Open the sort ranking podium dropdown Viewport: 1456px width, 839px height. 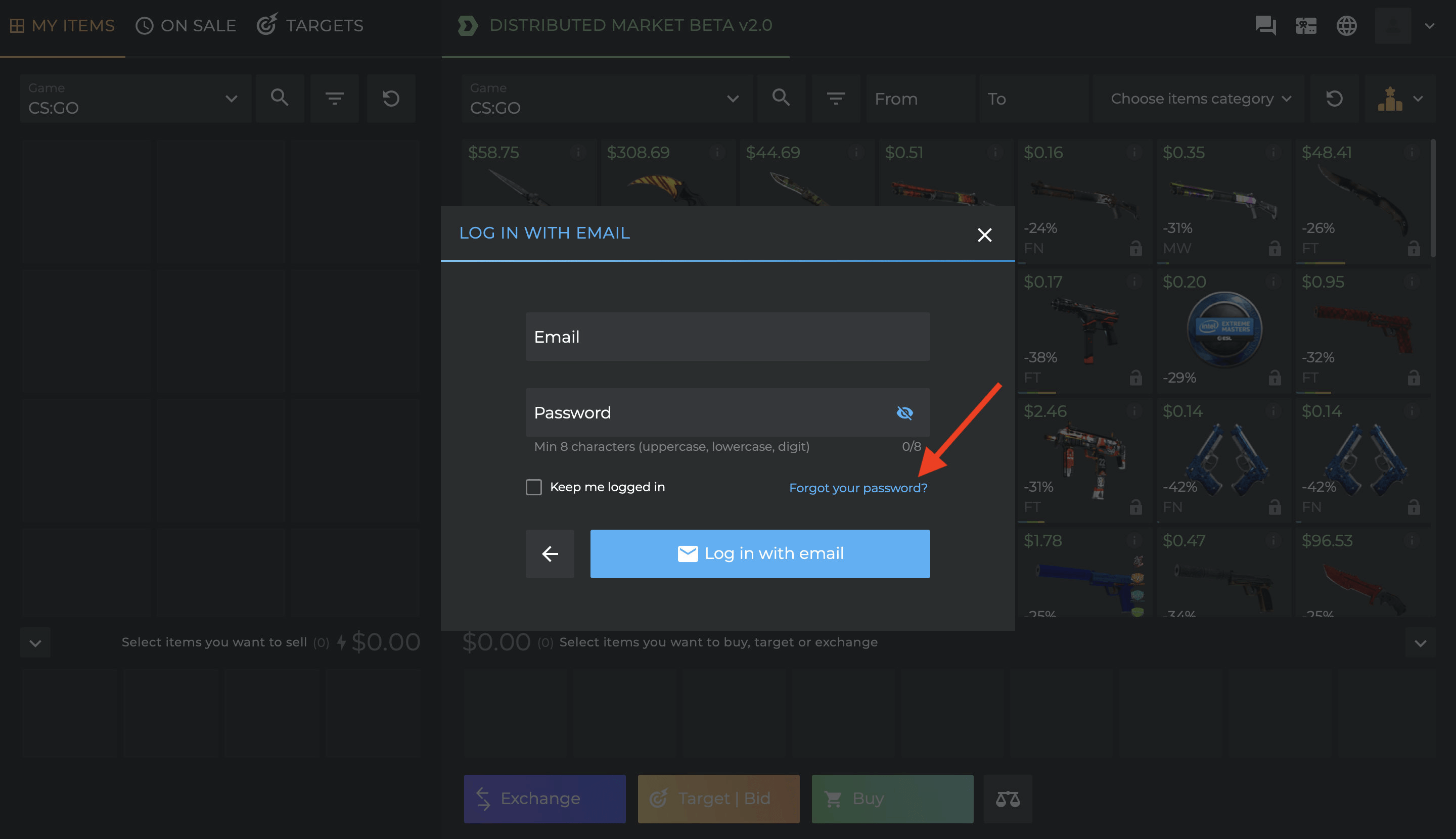[x=1400, y=98]
